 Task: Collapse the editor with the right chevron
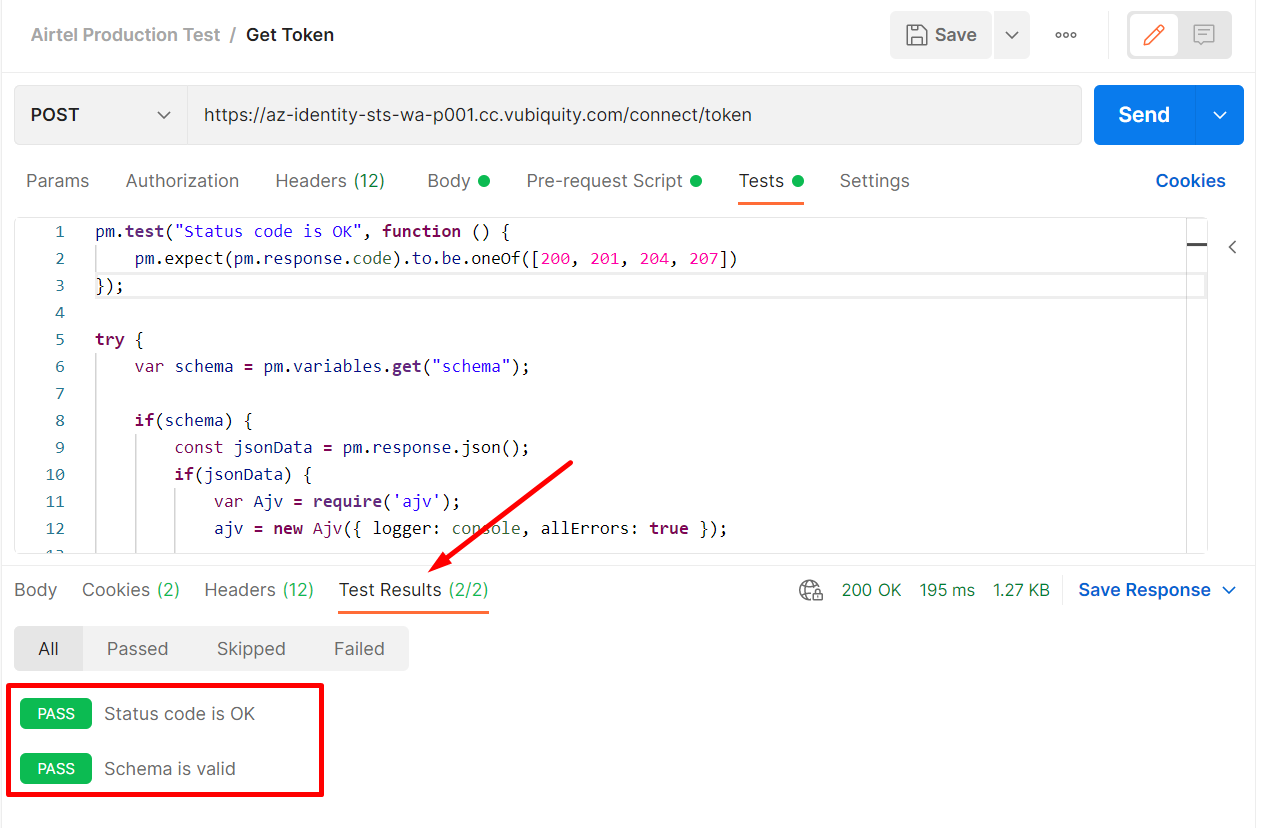tap(1232, 246)
